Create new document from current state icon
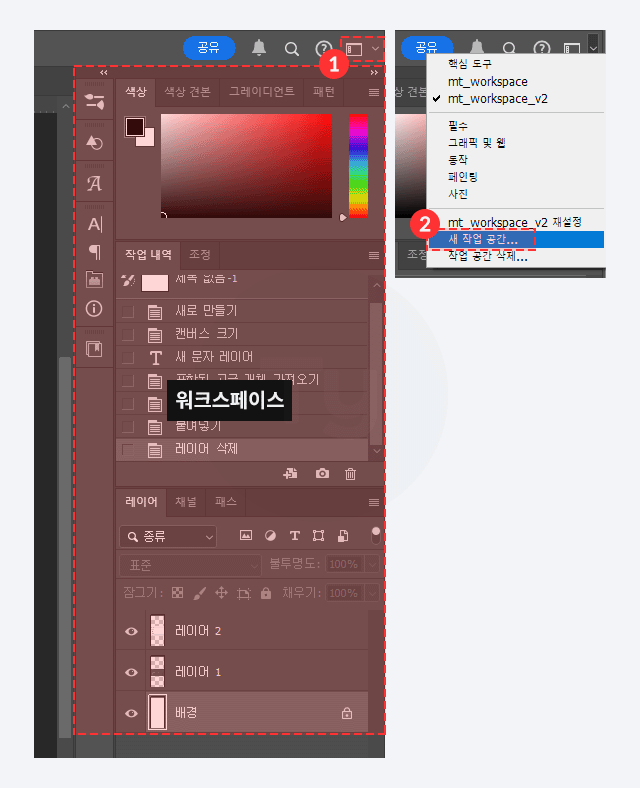Screen dimensions: 640x788 click(x=290, y=473)
